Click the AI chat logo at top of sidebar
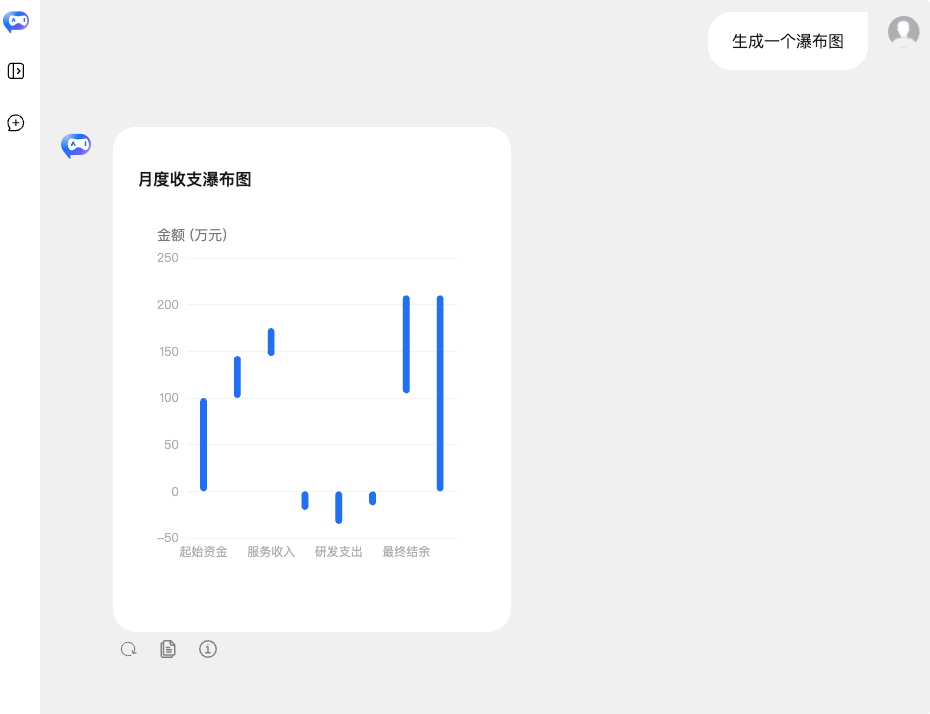Image resolution: width=930 pixels, height=714 pixels. click(16, 22)
